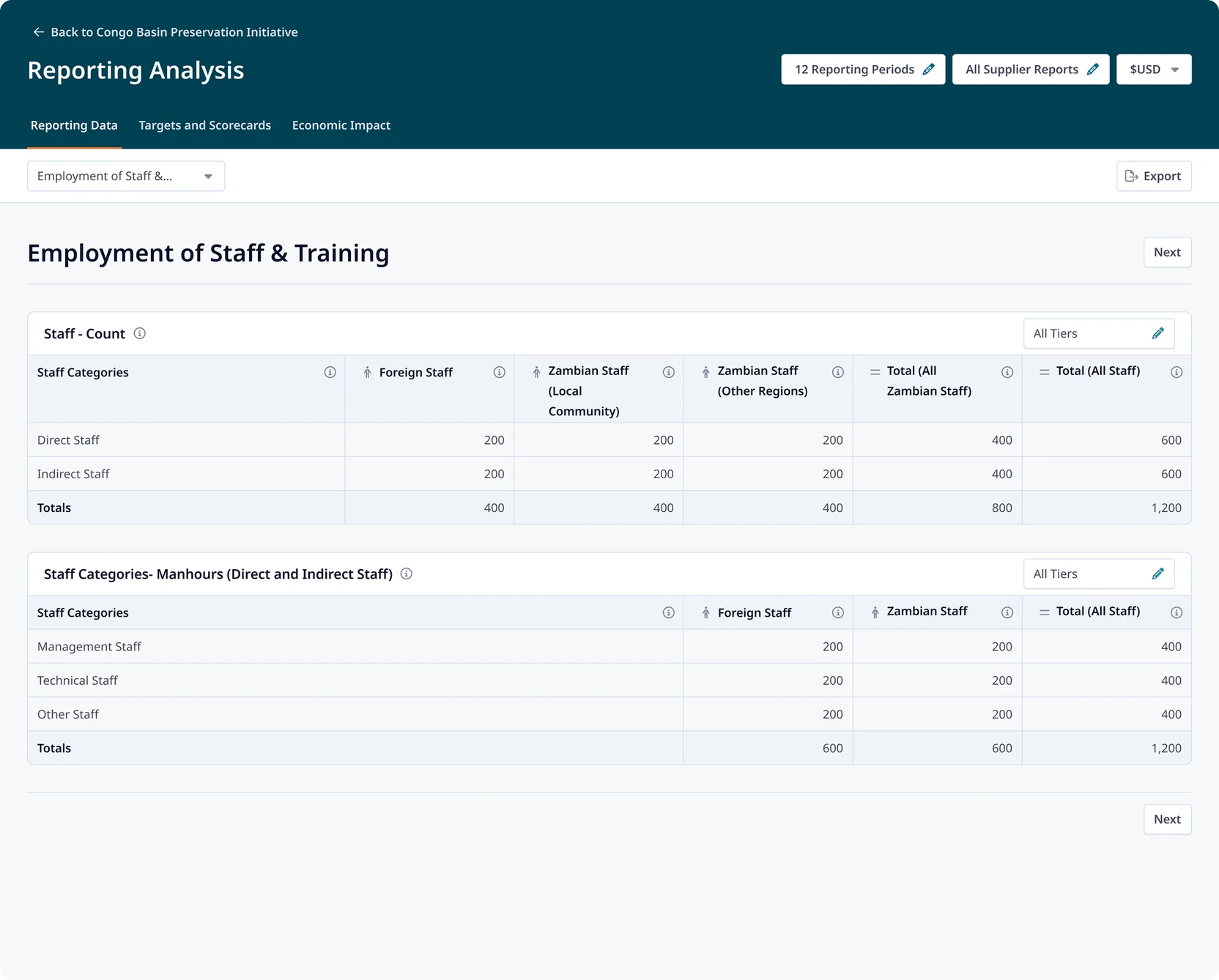Show info for Staff Categories column in Staff - Count

pos(330,372)
